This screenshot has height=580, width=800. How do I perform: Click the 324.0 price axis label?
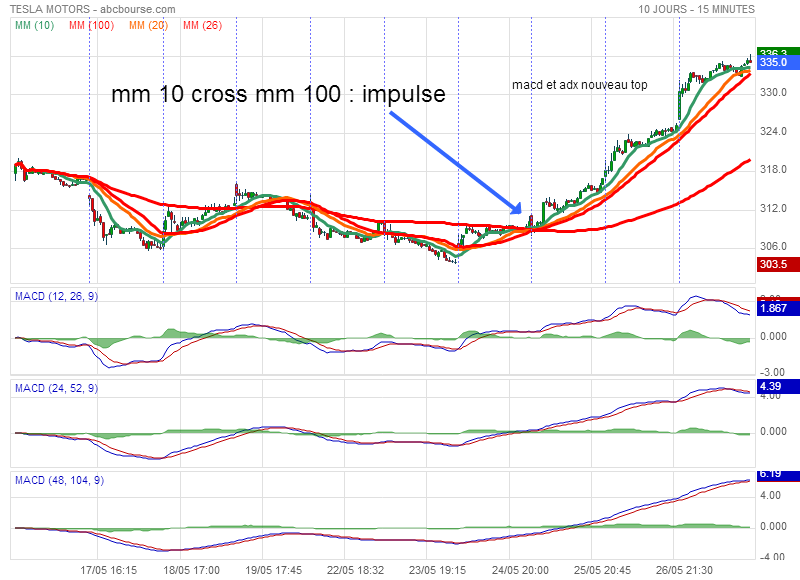(x=773, y=131)
